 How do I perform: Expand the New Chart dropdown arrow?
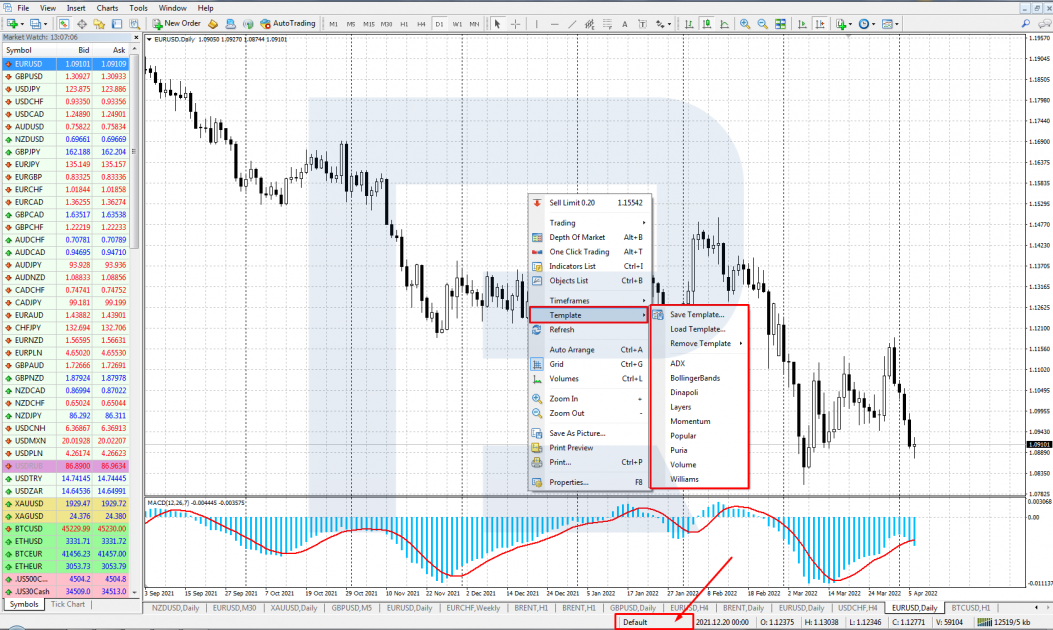pyautogui.click(x=22, y=24)
